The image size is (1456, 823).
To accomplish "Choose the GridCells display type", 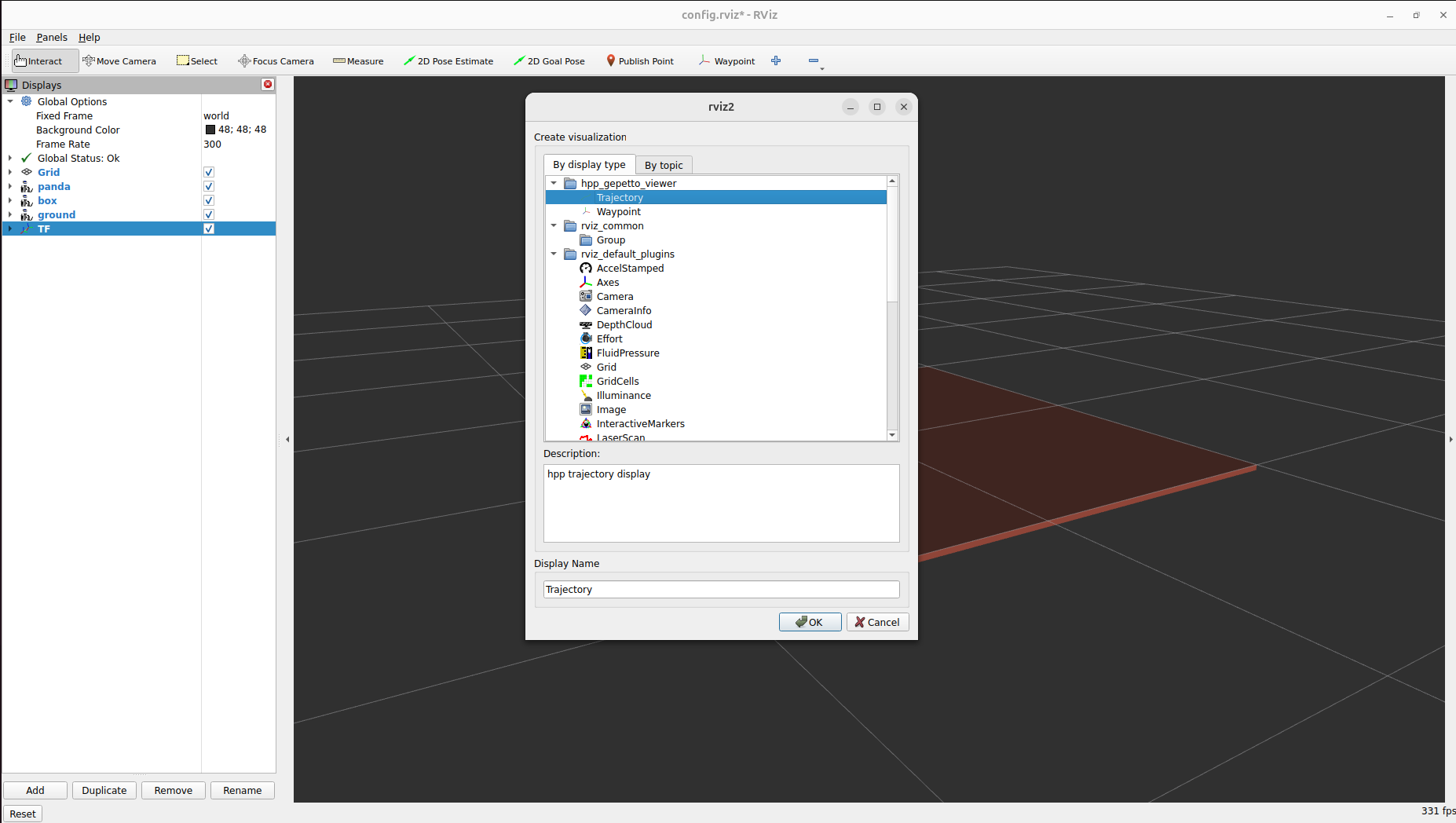I will tap(617, 382).
